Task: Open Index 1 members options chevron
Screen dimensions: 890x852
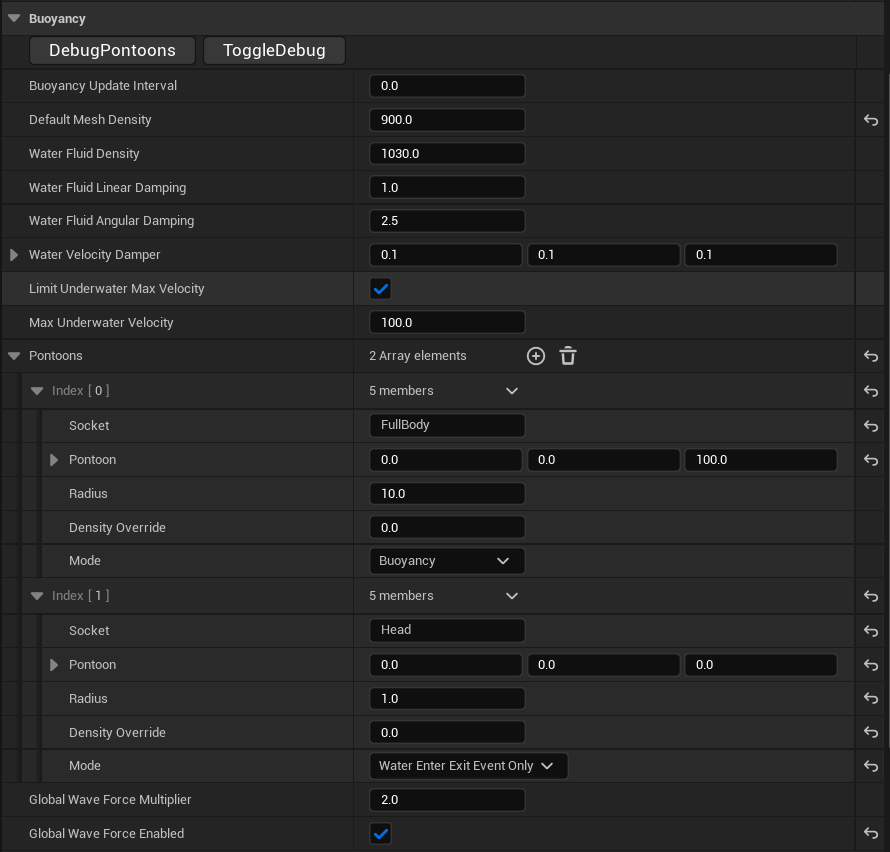Action: pos(512,596)
